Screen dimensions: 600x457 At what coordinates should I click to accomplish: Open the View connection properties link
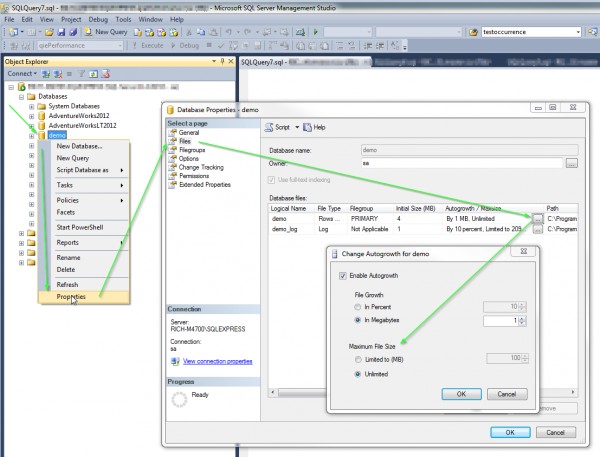click(x=216, y=360)
